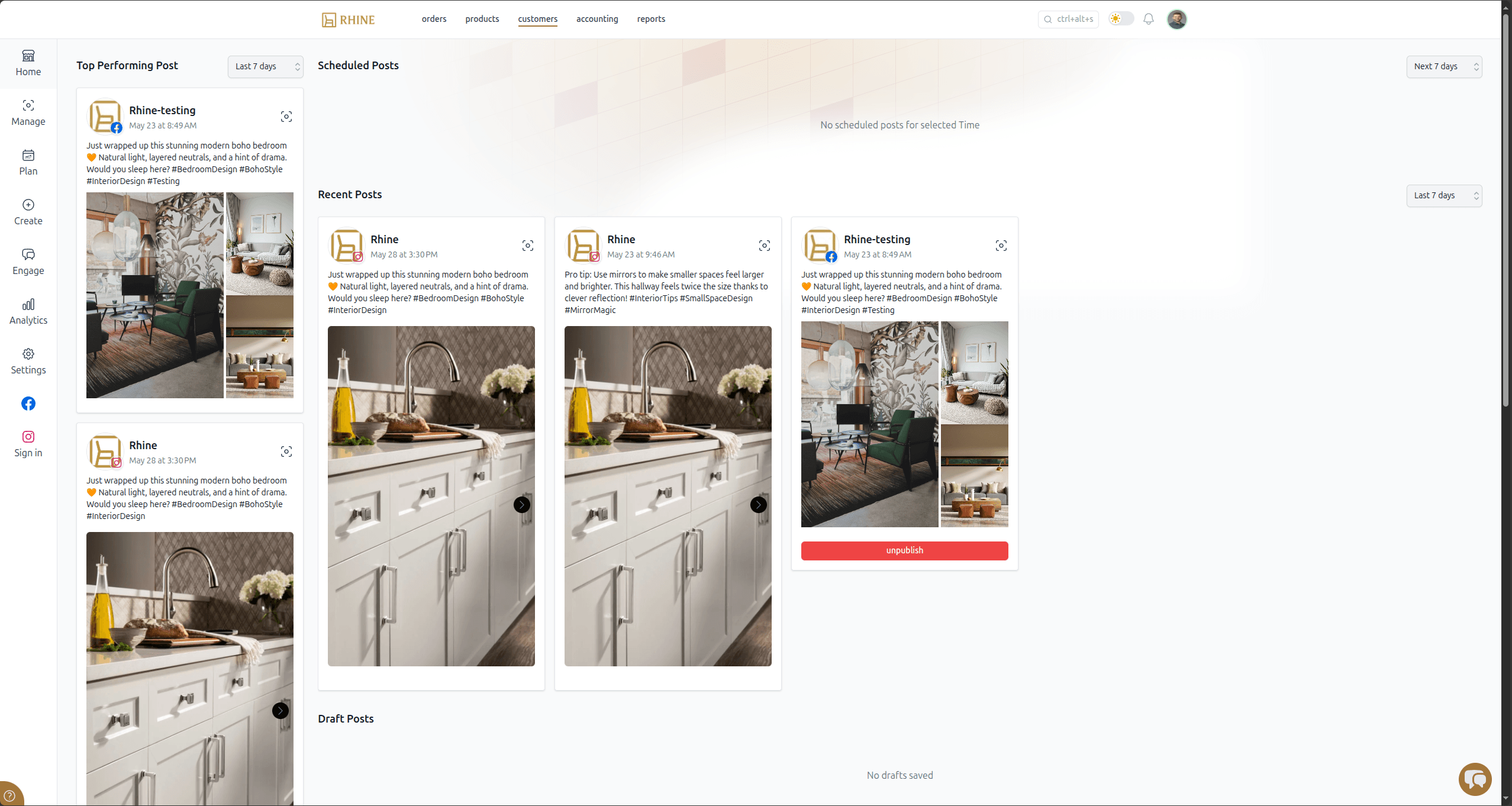The height and width of the screenshot is (806, 1512).
Task: Click focus icon on top Rhine-testing post
Action: (x=286, y=117)
